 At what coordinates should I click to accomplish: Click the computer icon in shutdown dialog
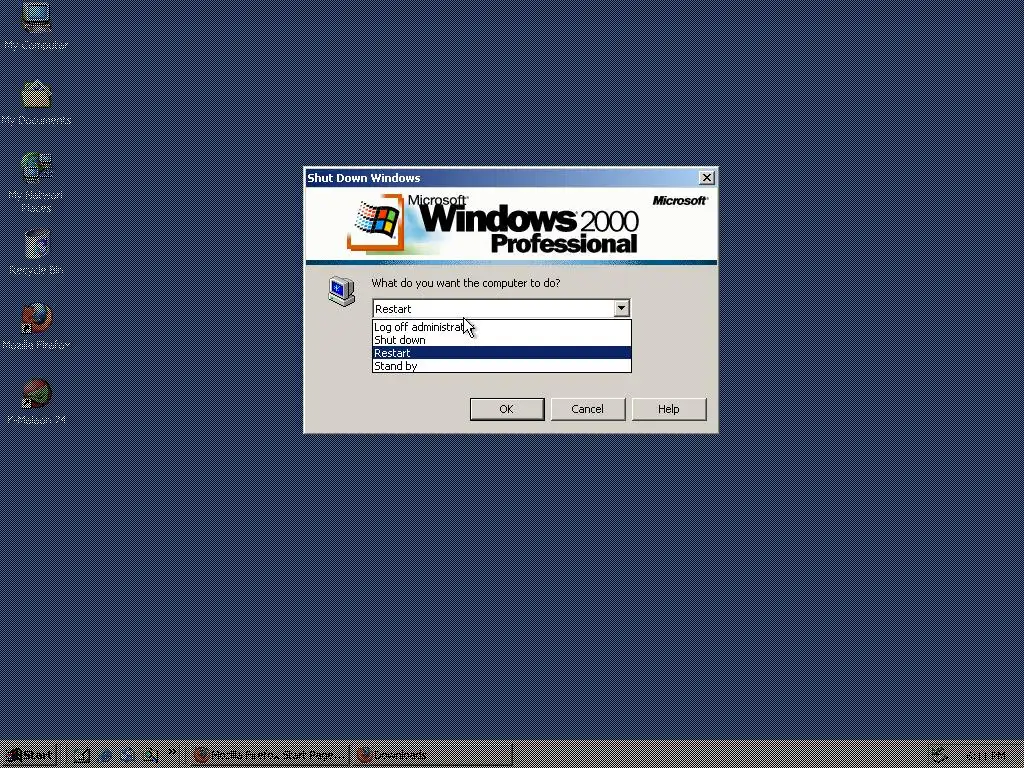(342, 291)
